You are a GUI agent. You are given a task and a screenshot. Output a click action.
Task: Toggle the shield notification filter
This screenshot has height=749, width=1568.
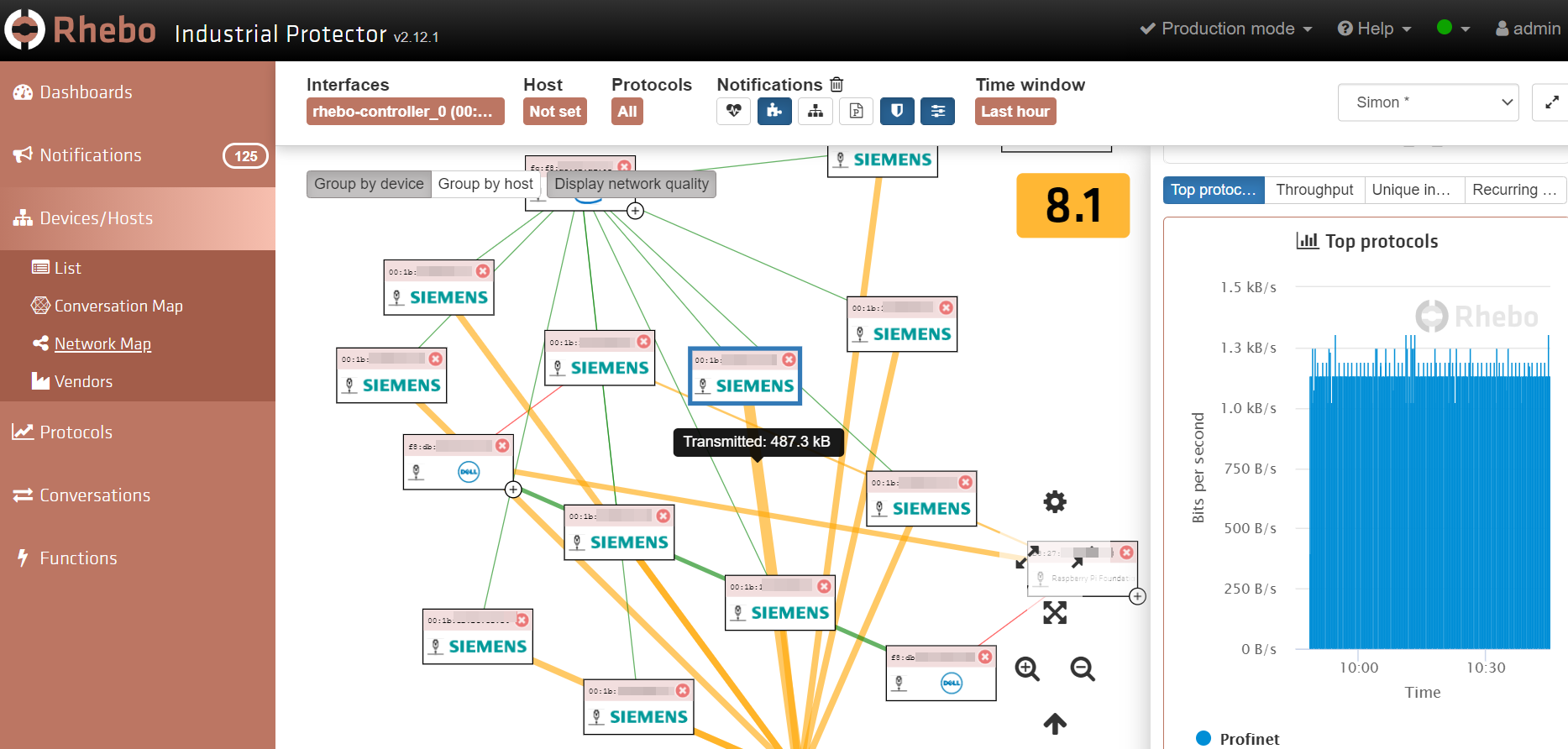[897, 111]
